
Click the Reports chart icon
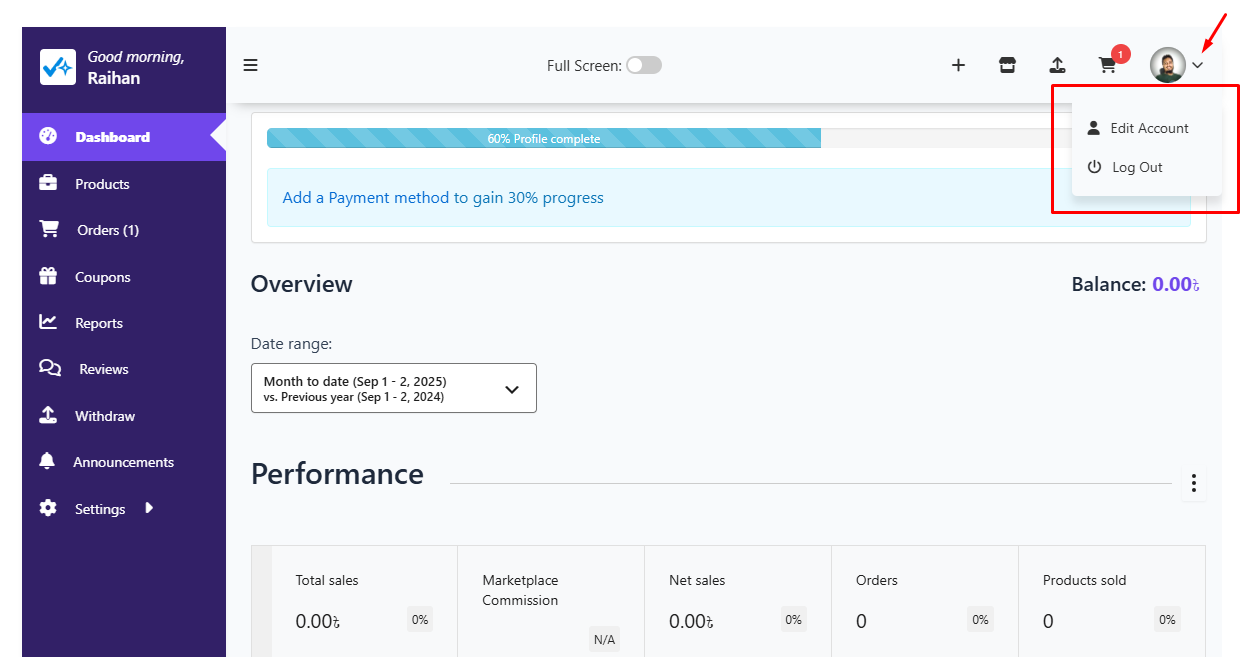coord(48,322)
